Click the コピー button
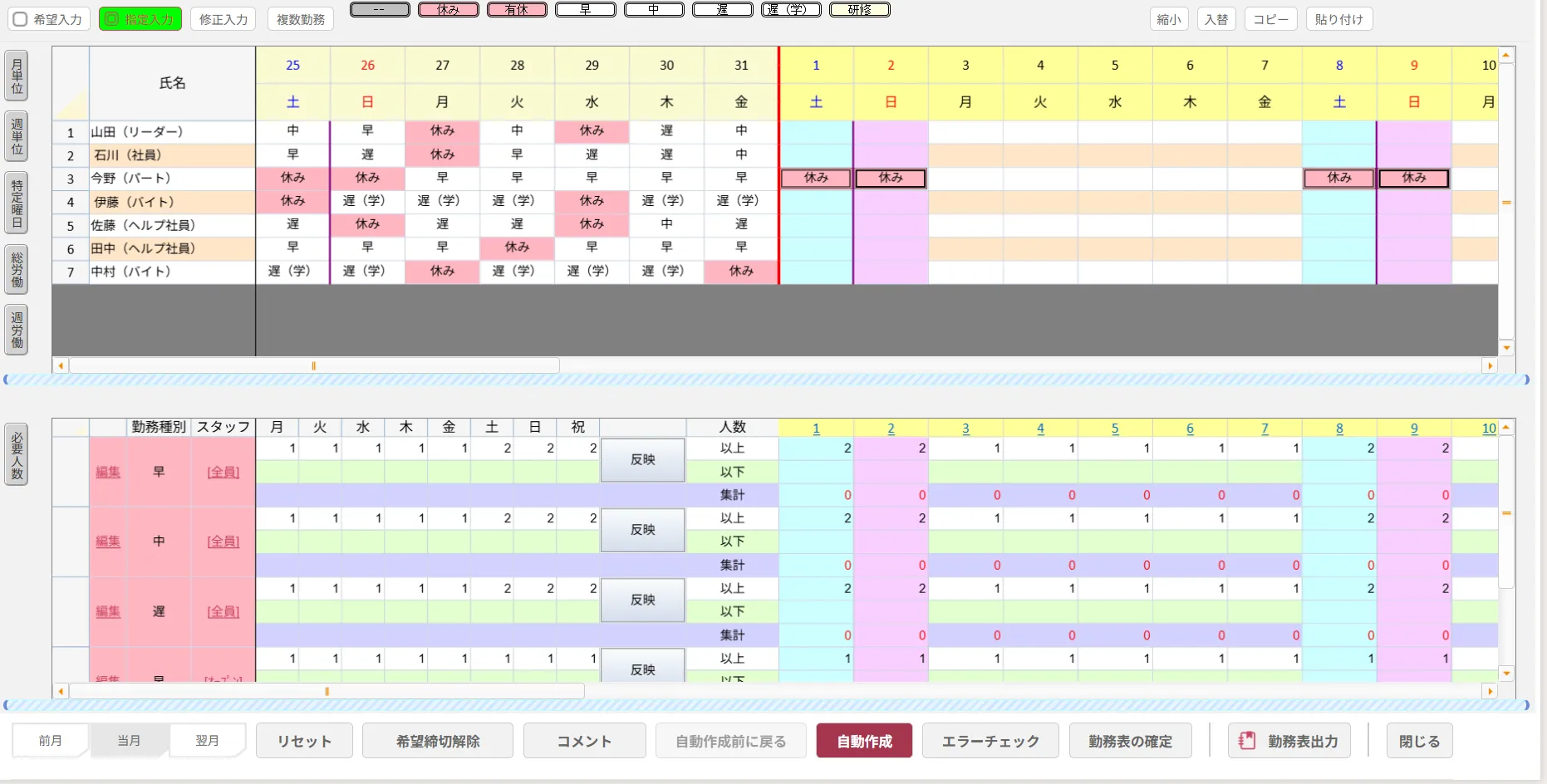 tap(1271, 19)
